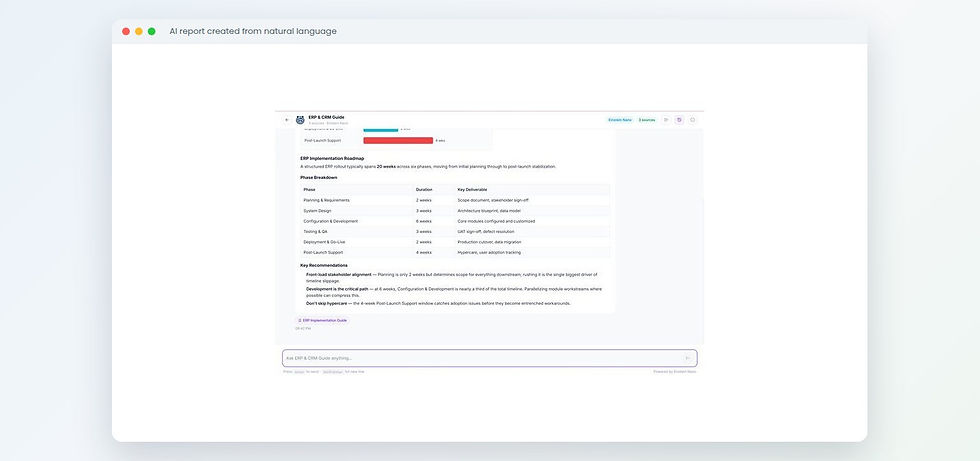
Task: Click the Phase Breakdown heading
Action: 319,177
